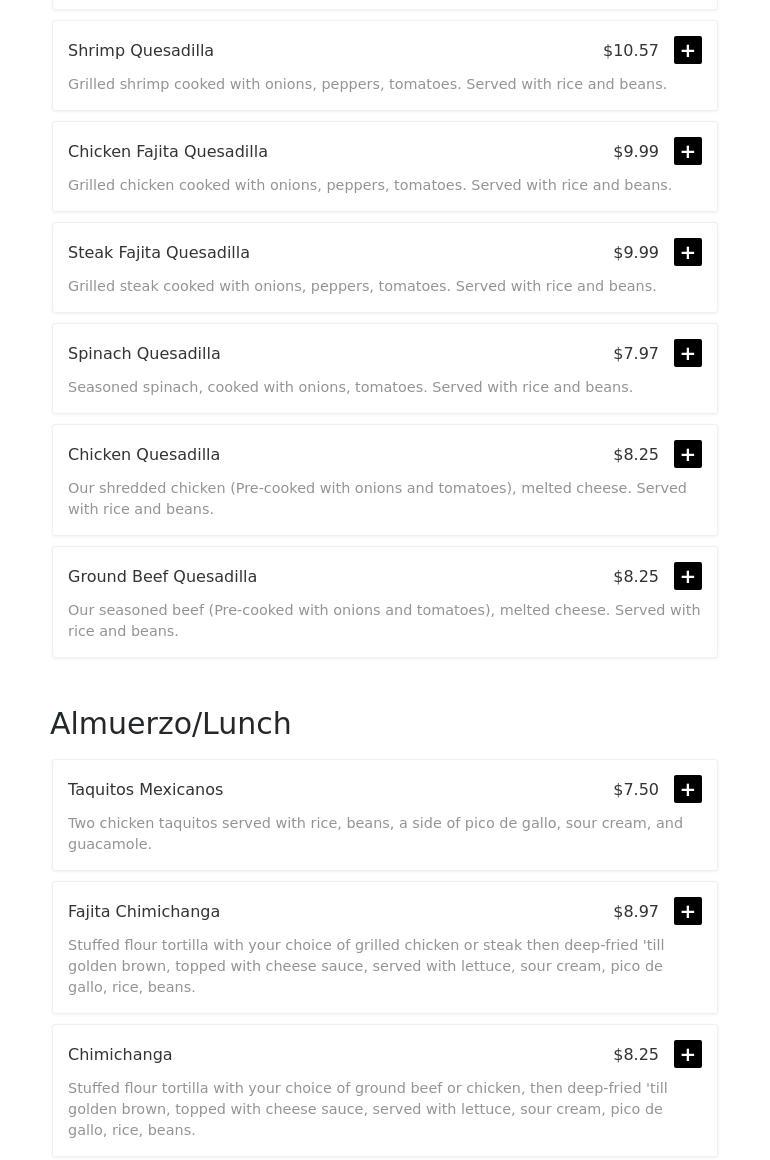Screen dimensions: 770x1160
Task: Select the Chicken Quesadilla description text
Action: 377,498
